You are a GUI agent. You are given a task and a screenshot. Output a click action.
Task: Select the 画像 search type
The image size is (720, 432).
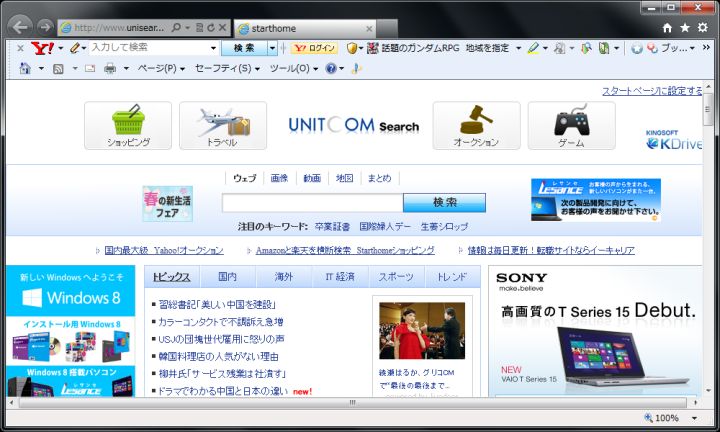click(278, 178)
